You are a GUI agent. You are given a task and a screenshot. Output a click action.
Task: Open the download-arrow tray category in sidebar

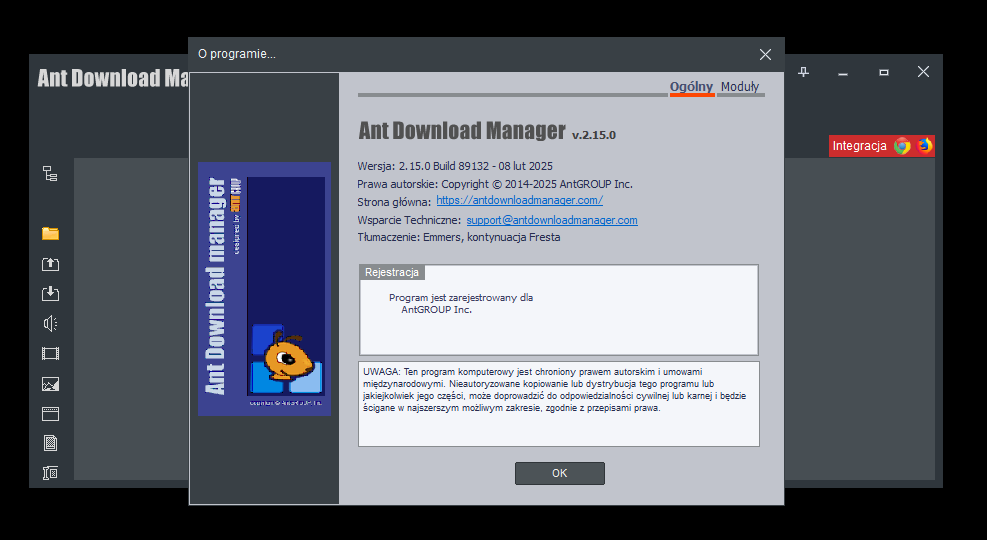pos(50,293)
